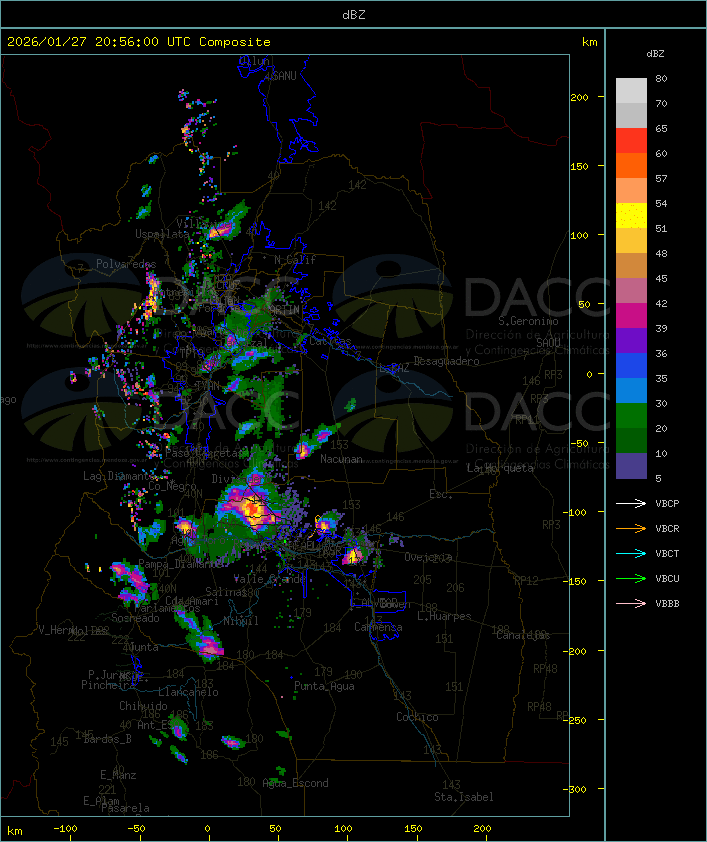Viewport: 707px width, 842px height.
Task: Click the VBCT legend label
Action: [667, 554]
